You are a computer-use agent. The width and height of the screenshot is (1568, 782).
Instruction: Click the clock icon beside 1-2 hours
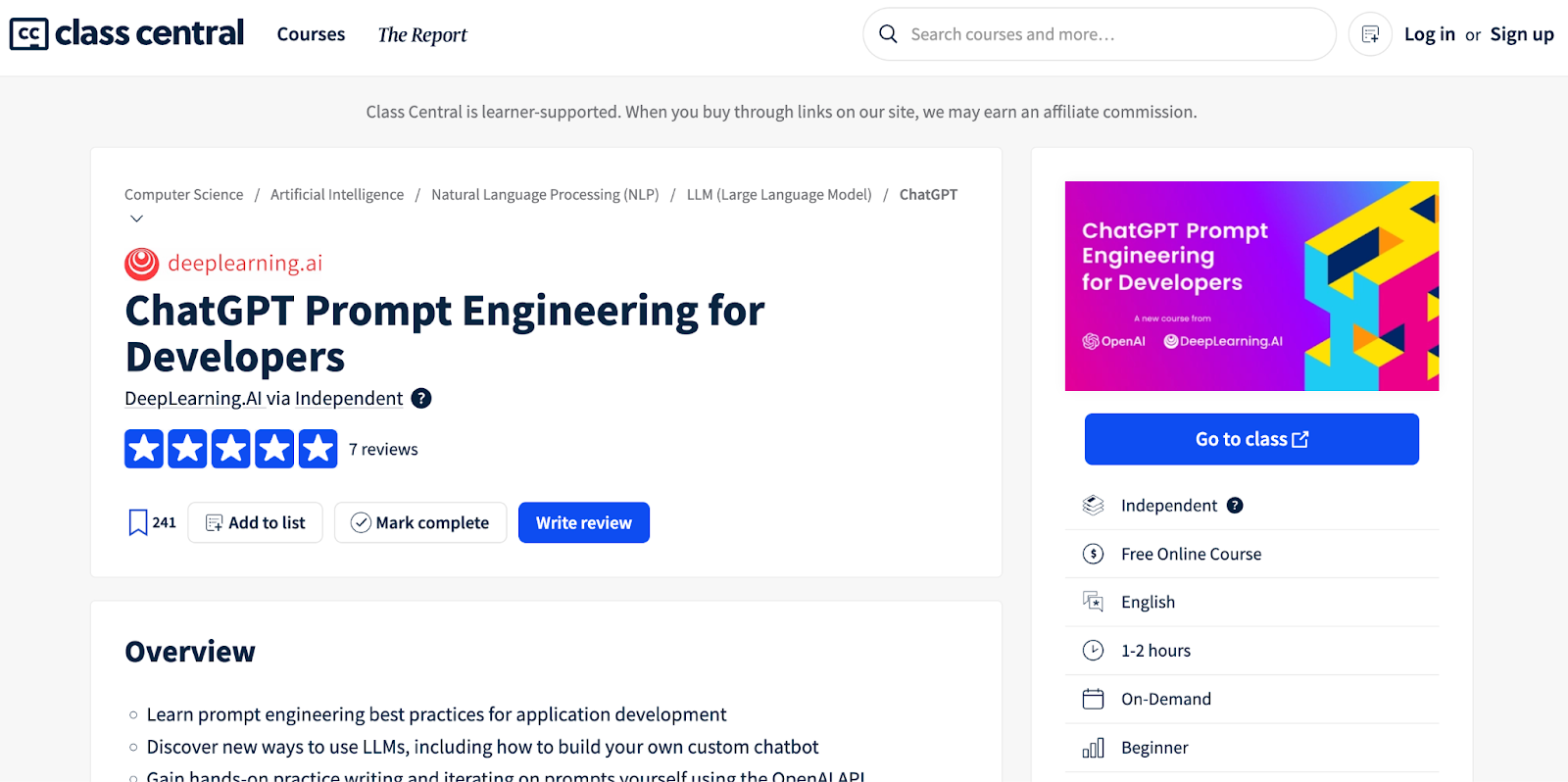click(x=1093, y=651)
